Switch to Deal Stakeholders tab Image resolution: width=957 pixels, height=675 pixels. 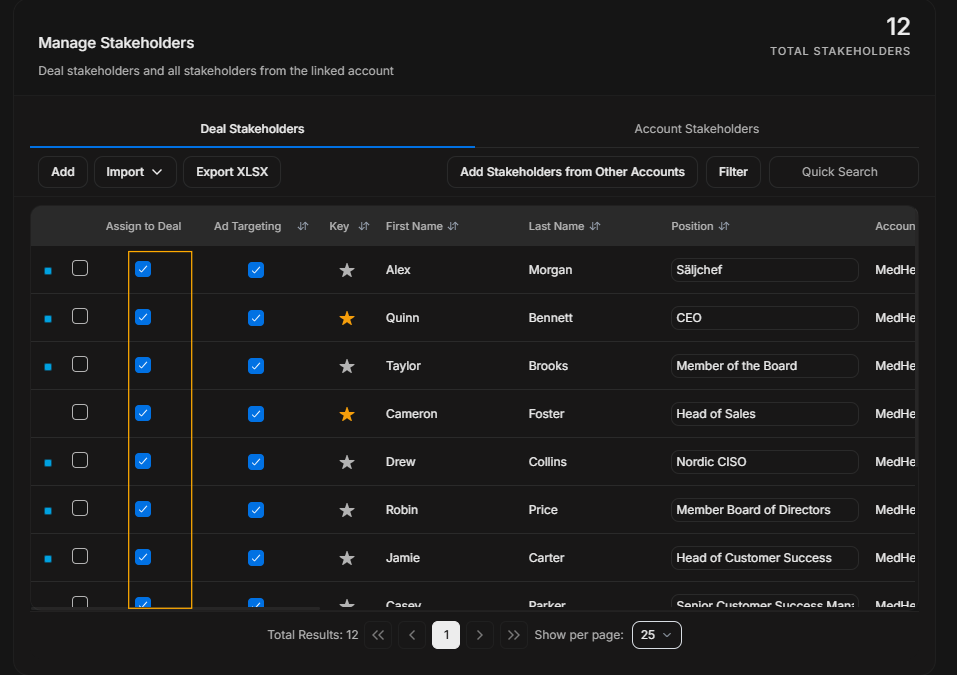pyautogui.click(x=252, y=129)
